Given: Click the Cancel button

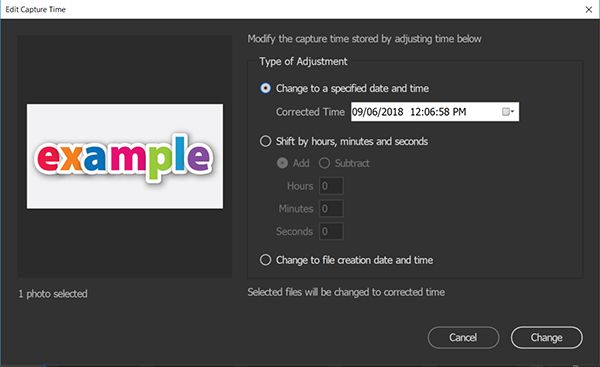Looking at the screenshot, I should 463,338.
